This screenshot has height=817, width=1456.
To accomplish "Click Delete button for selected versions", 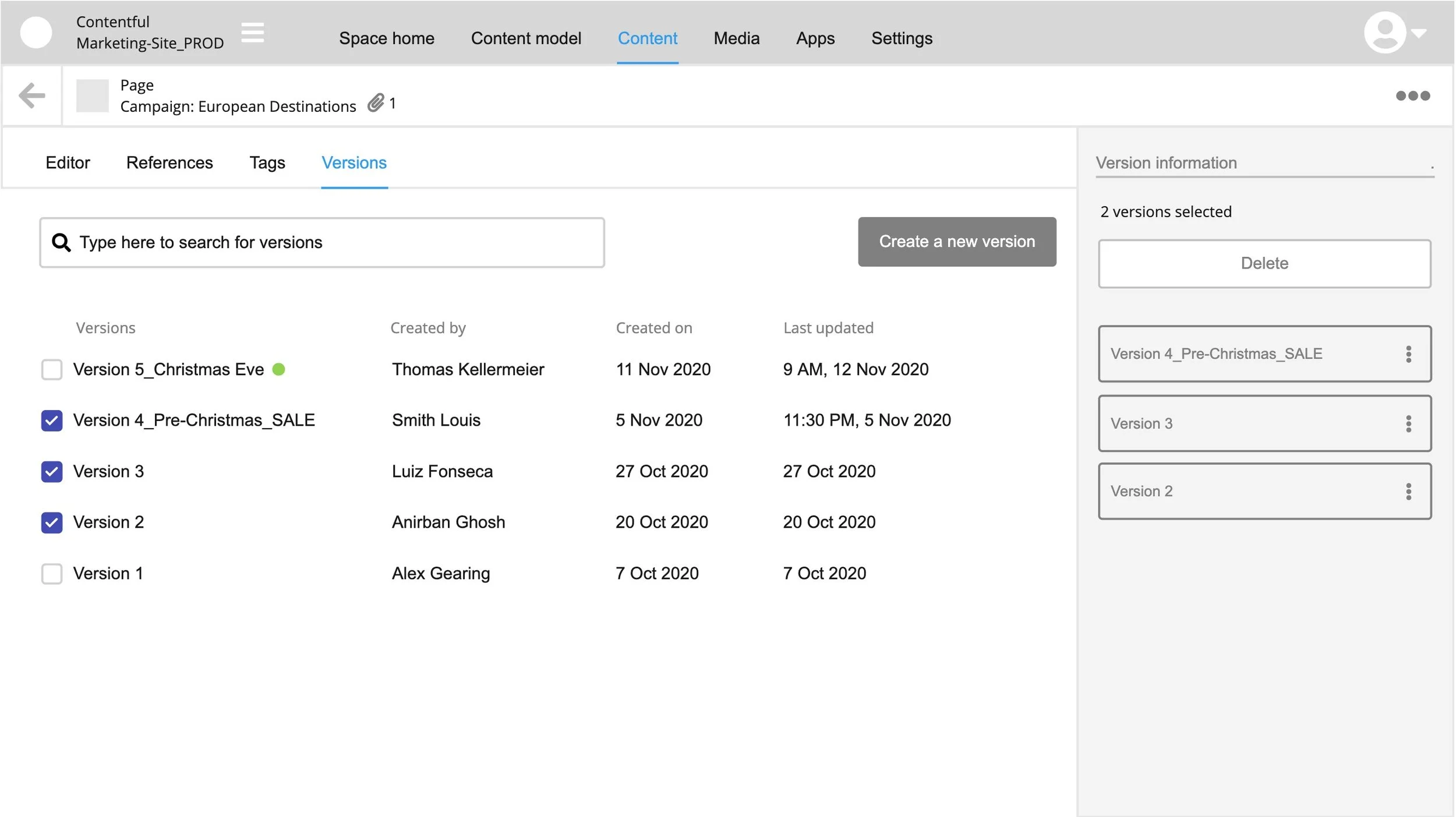I will (x=1264, y=264).
